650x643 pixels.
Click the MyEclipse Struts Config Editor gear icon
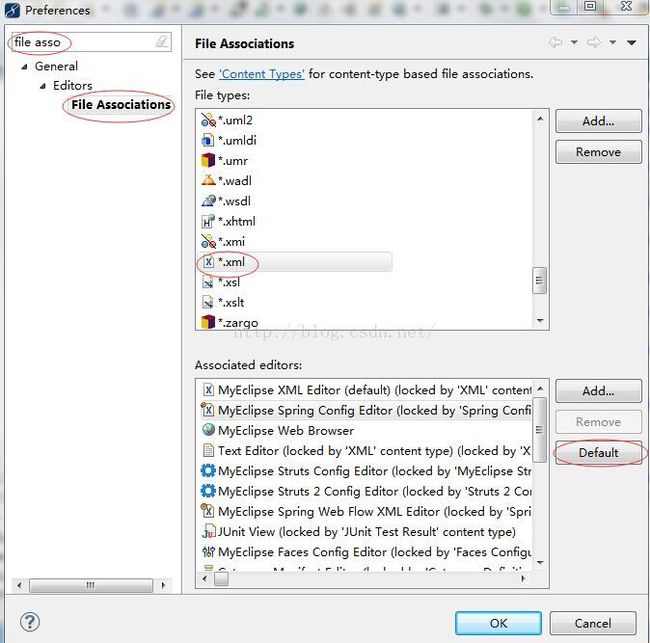pyautogui.click(x=208, y=471)
